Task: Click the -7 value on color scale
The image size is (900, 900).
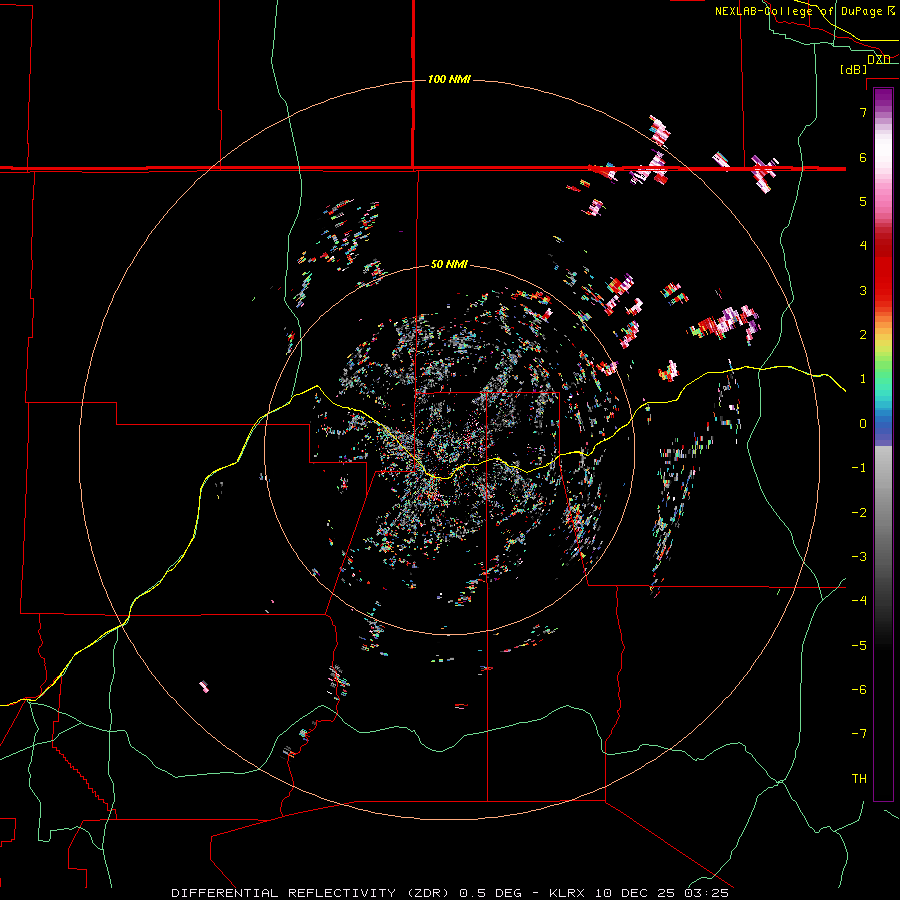Action: [859, 734]
